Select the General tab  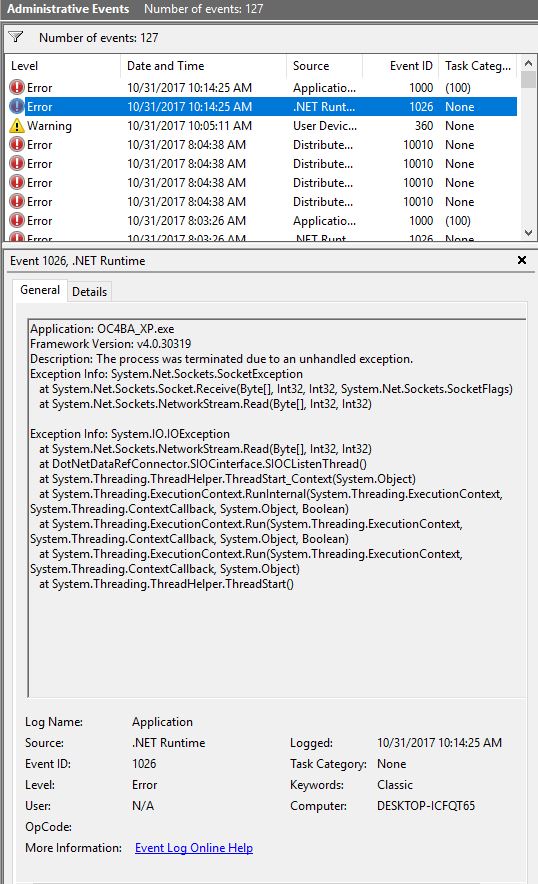tap(39, 290)
